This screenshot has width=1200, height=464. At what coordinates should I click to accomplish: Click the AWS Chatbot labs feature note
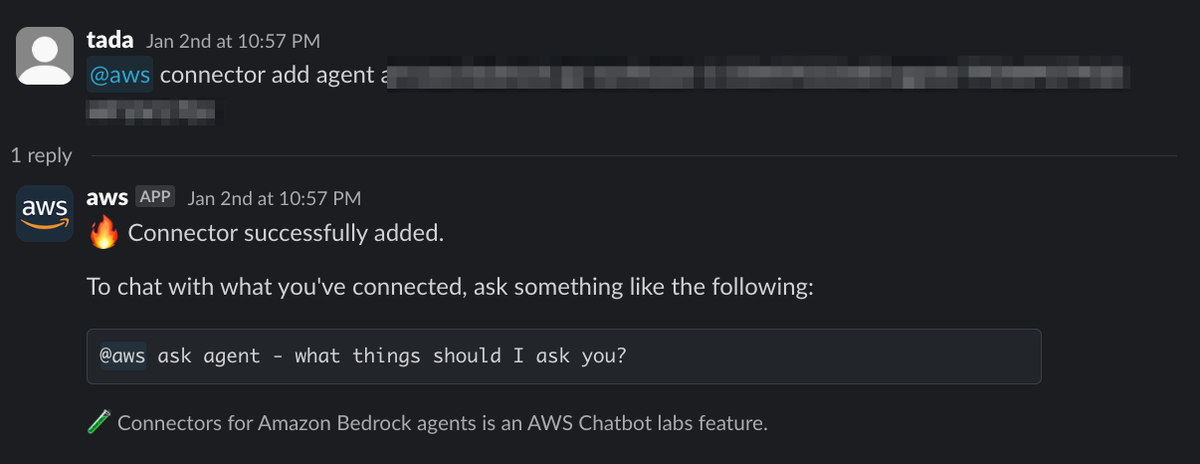coord(442,423)
